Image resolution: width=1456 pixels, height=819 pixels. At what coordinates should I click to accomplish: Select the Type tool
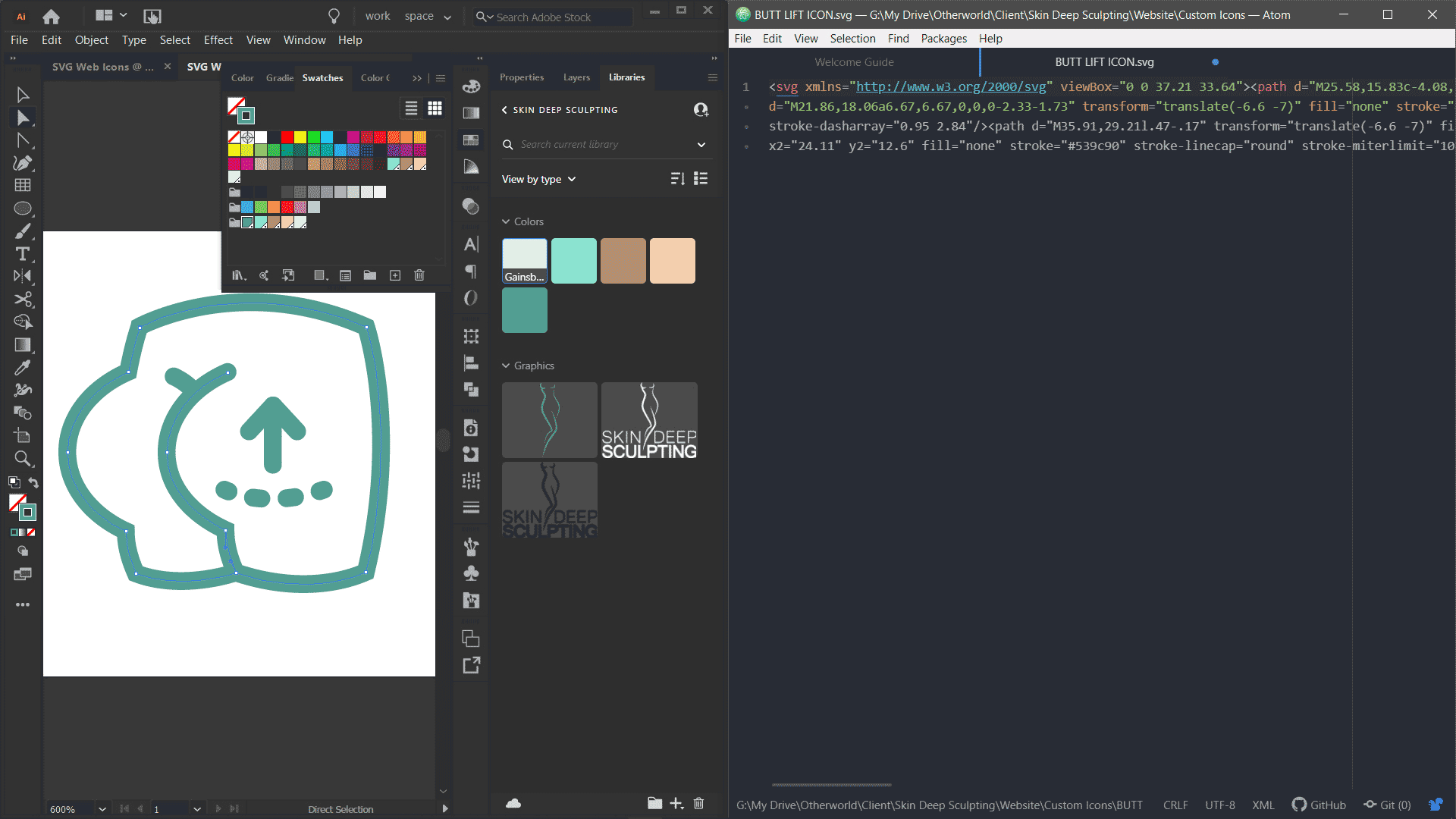click(22, 254)
